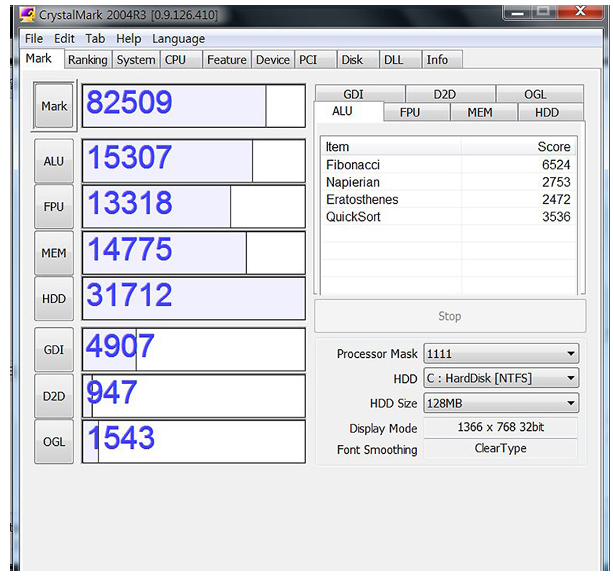Expand the Processor Mask dropdown
Screen dimensions: 614x582
pyautogui.click(x=501, y=354)
